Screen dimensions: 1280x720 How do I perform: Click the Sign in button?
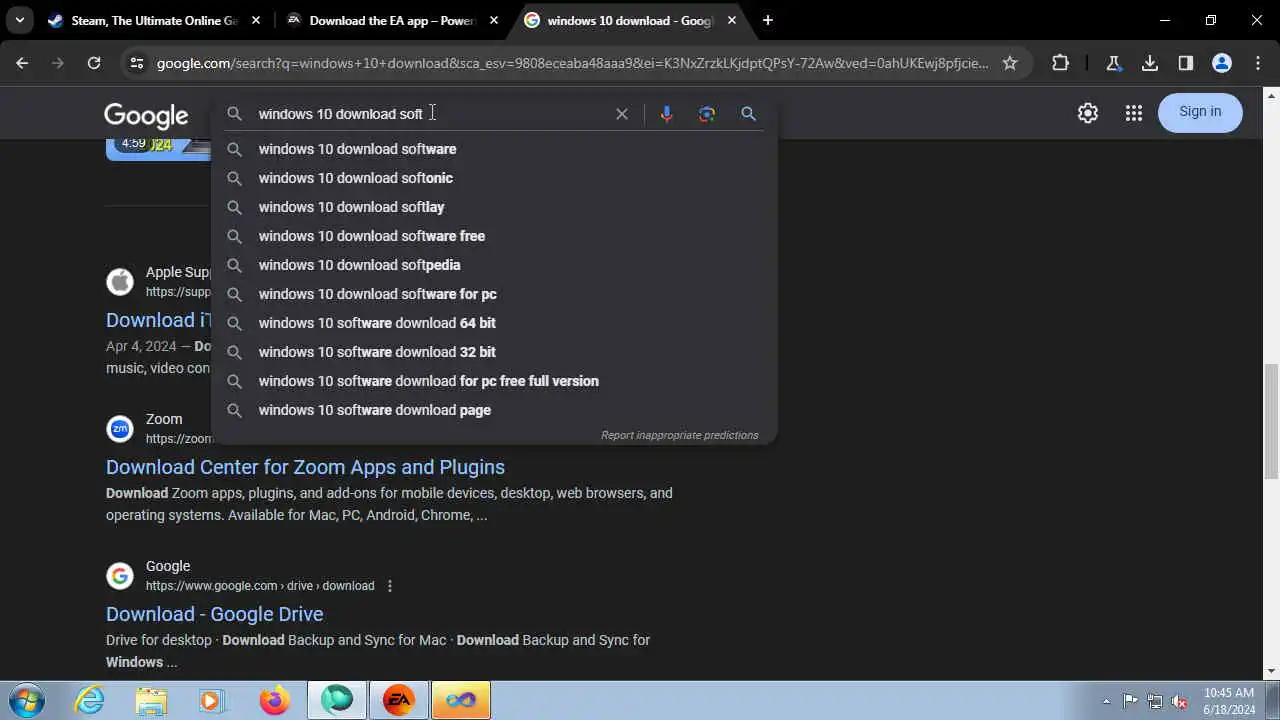1200,112
